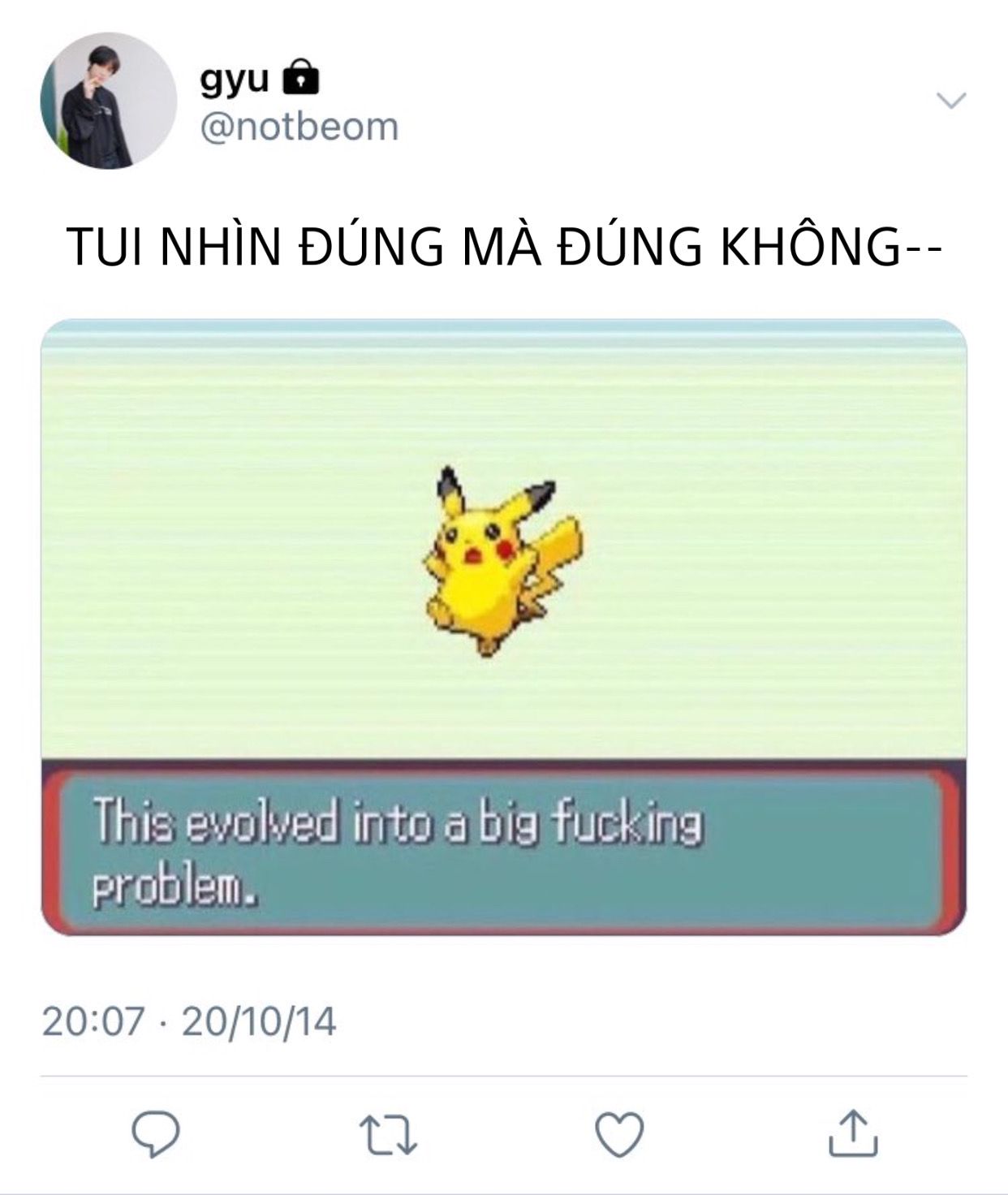The width and height of the screenshot is (1008, 1195).
Task: Tap the blue strip atop the meme image
Action: coord(504,332)
